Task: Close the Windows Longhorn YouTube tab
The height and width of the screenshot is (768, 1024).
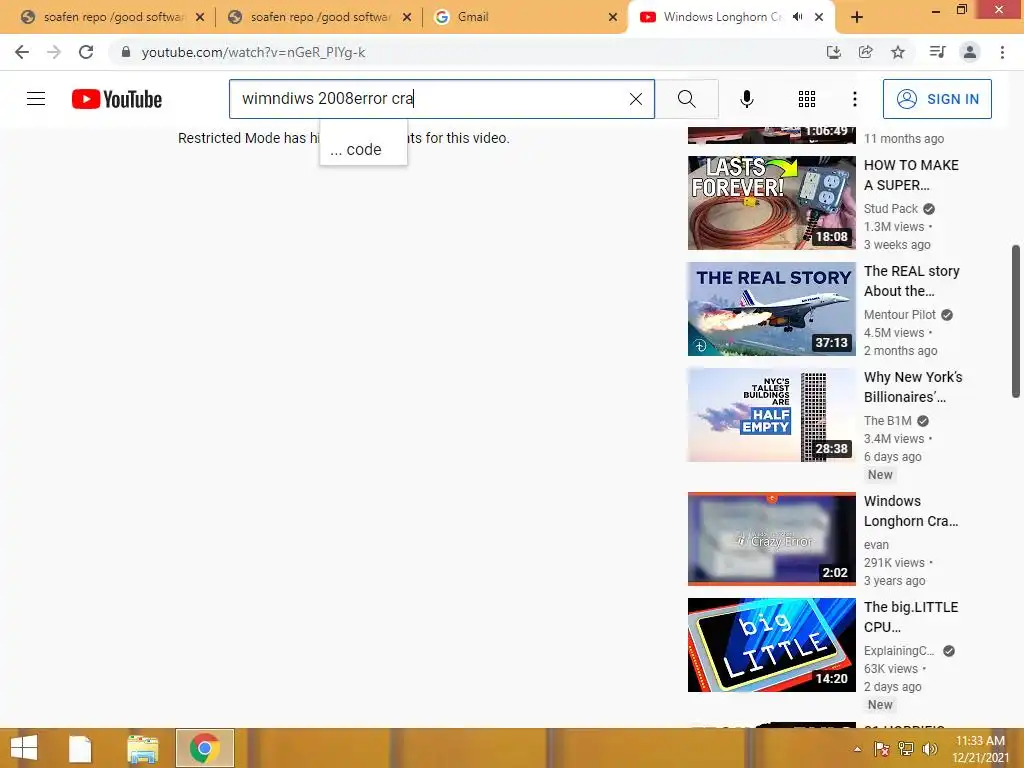Action: tap(819, 17)
